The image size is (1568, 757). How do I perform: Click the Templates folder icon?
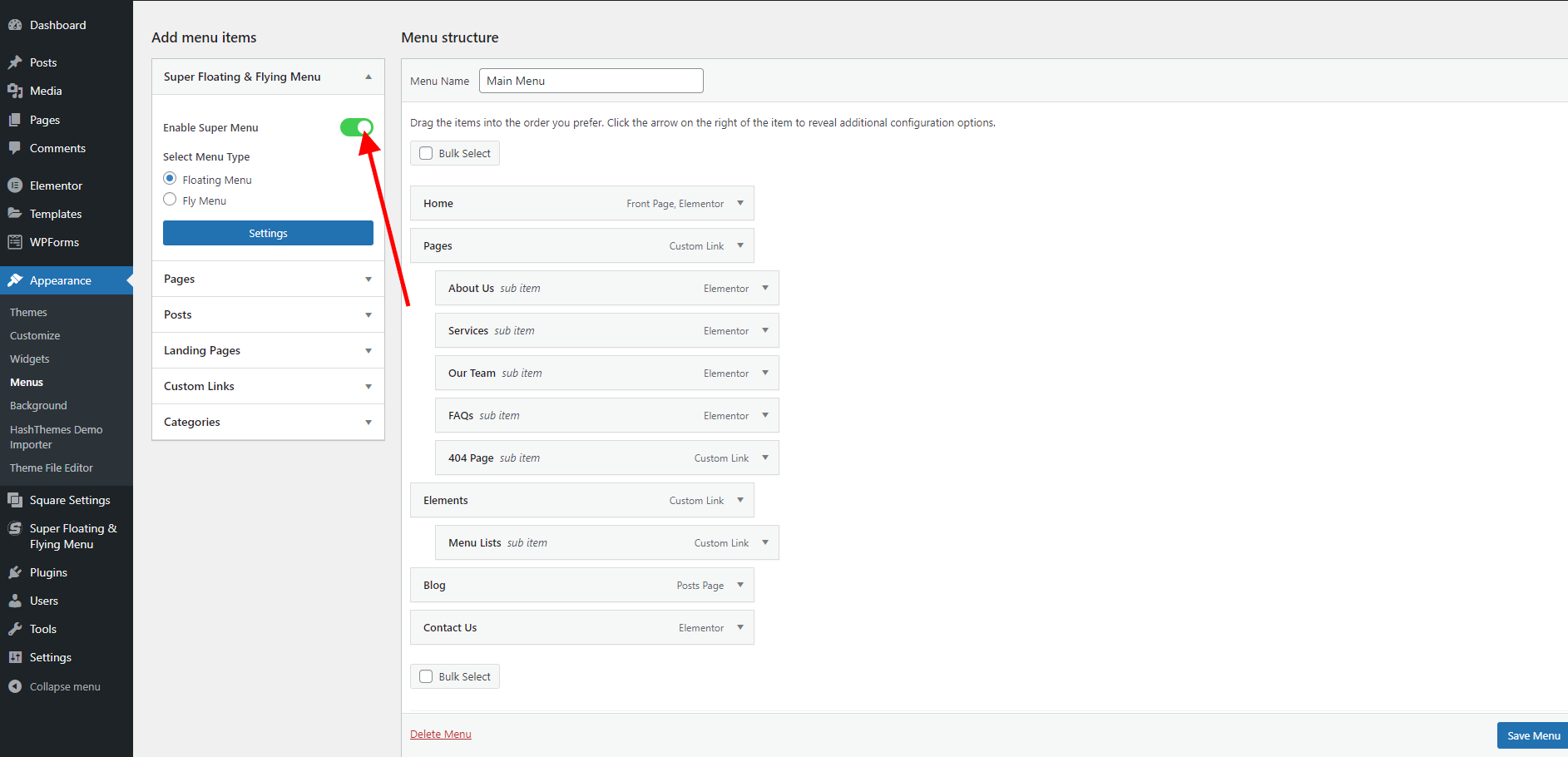click(x=15, y=214)
